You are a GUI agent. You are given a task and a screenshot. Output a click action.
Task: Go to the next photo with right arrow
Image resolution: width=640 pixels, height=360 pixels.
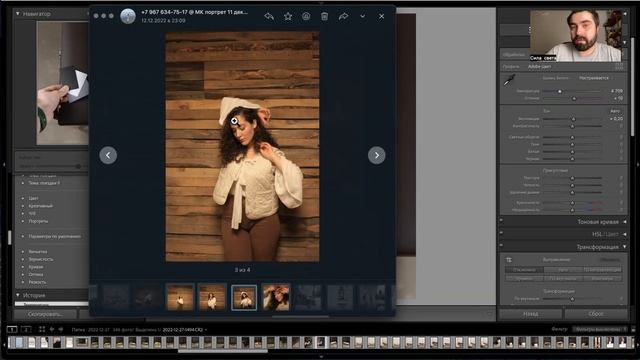point(376,155)
